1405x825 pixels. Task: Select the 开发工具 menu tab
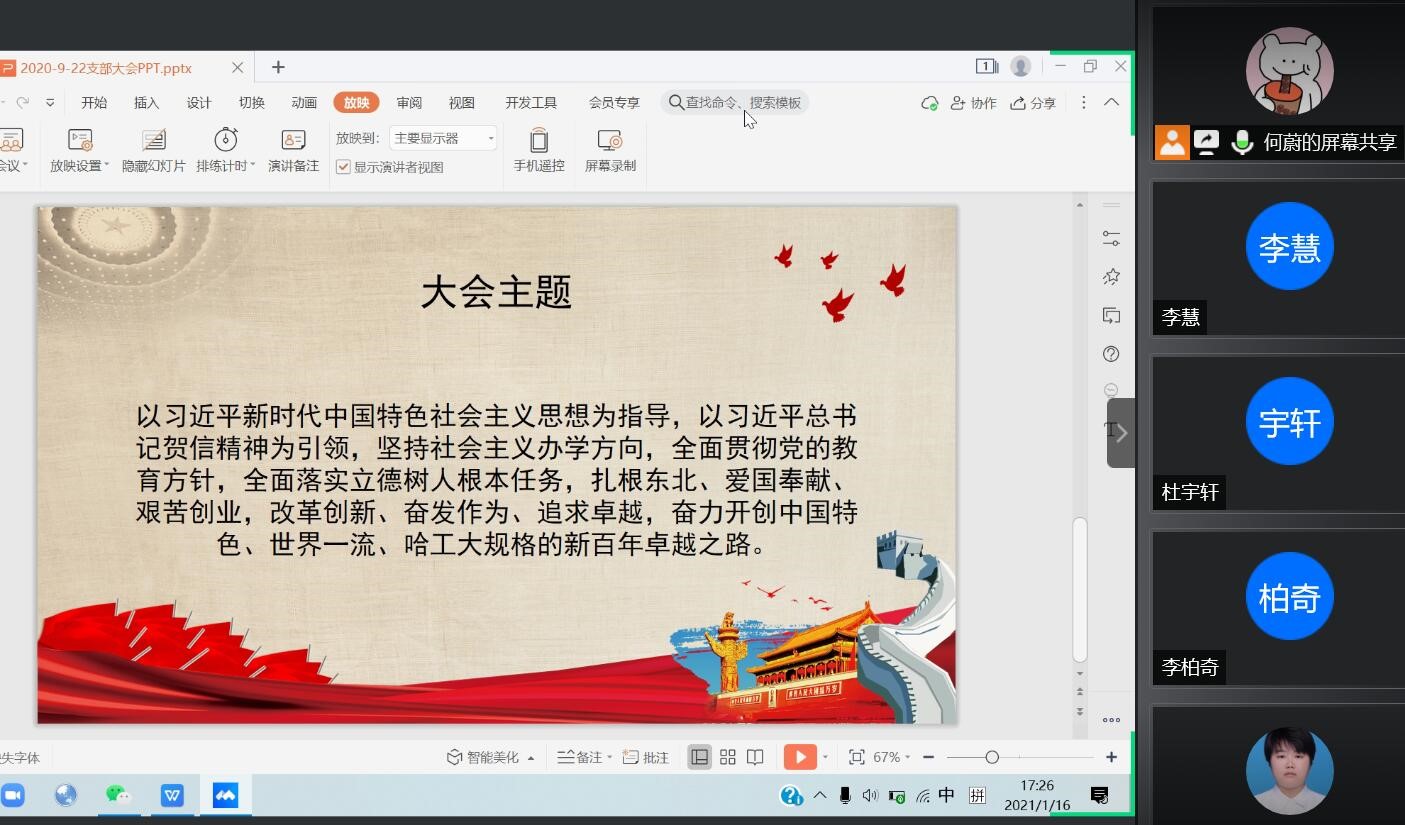(x=530, y=102)
